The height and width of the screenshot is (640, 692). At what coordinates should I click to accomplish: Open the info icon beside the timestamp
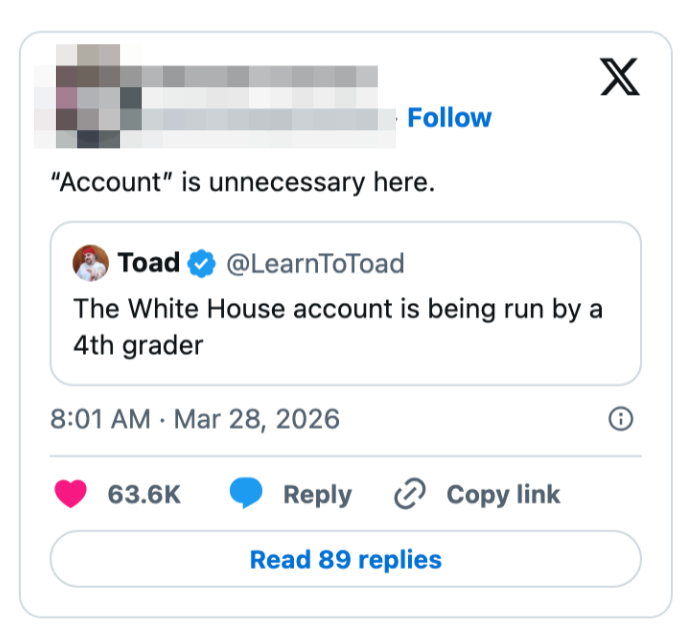click(620, 419)
